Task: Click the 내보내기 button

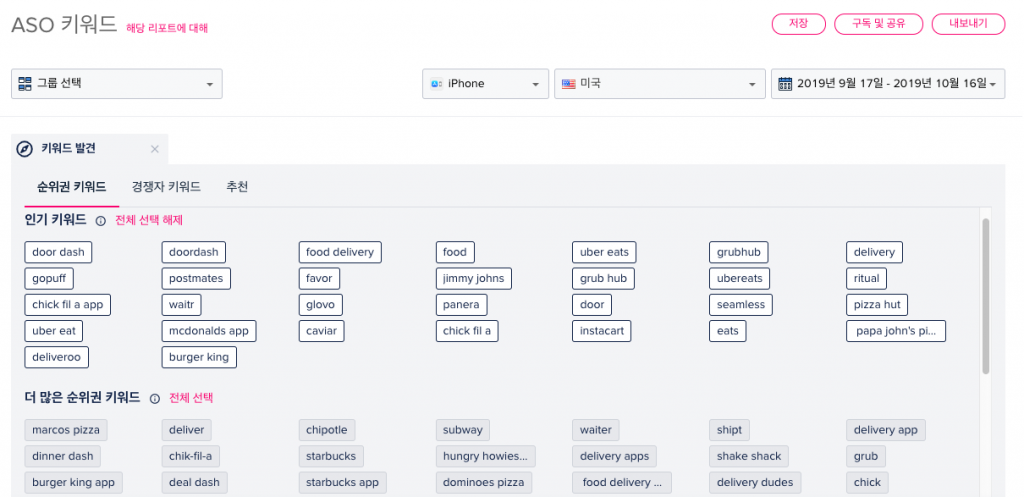Action: [968, 24]
